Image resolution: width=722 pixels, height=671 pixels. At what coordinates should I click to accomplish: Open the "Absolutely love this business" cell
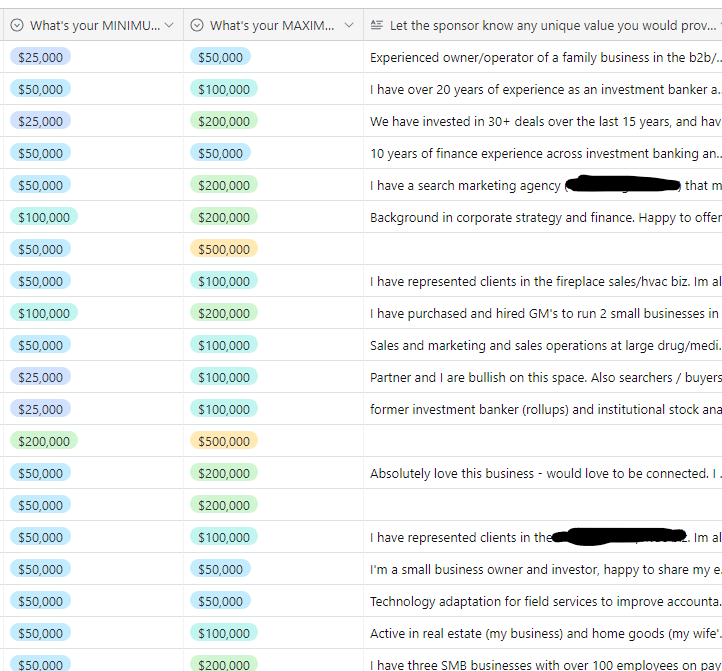(x=543, y=473)
